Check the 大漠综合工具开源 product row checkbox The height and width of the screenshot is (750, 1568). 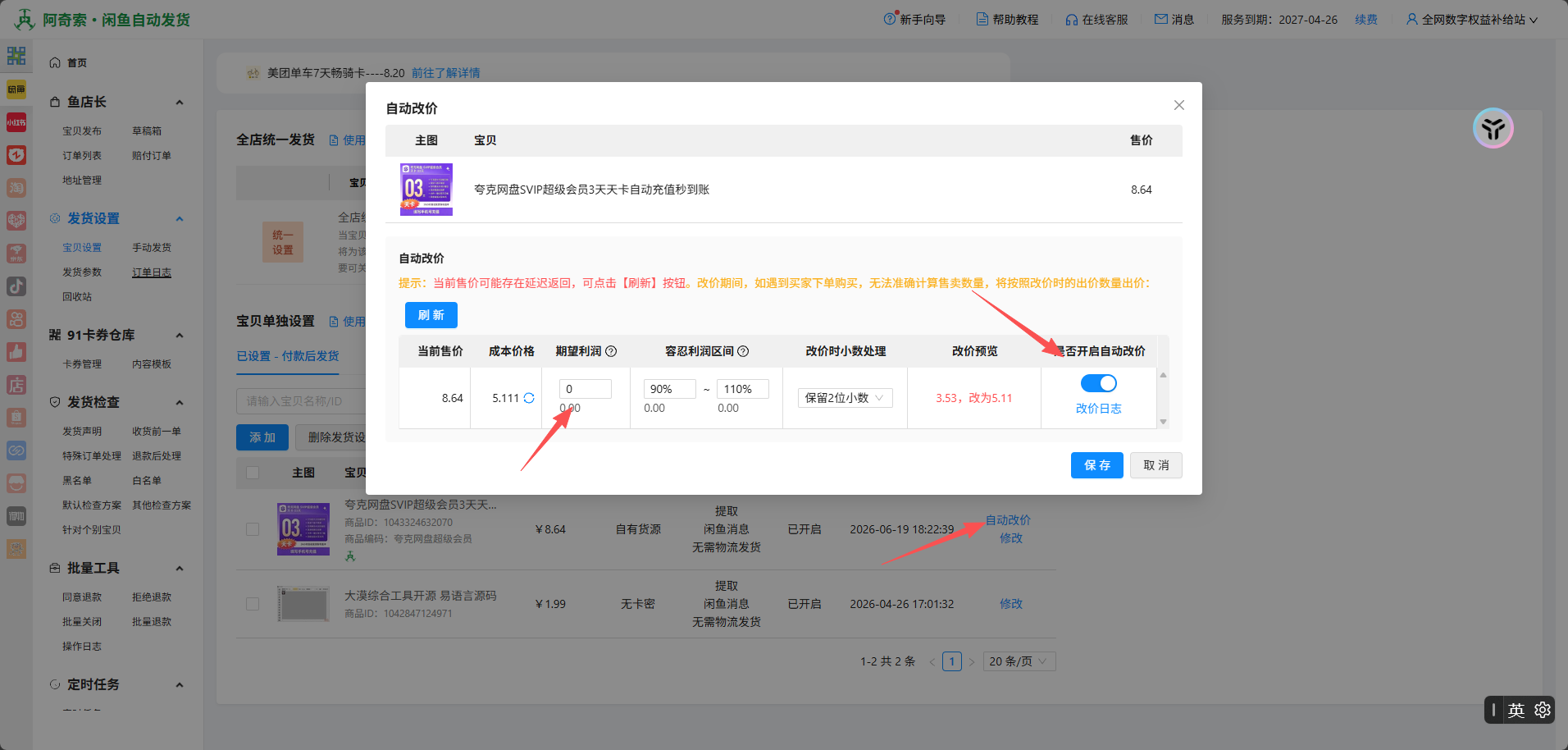[x=253, y=604]
